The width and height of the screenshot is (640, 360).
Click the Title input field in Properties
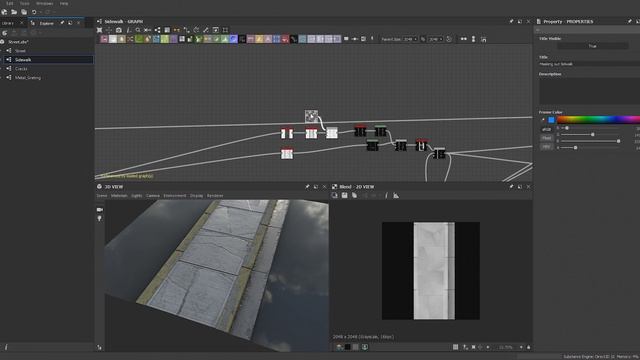(589, 64)
